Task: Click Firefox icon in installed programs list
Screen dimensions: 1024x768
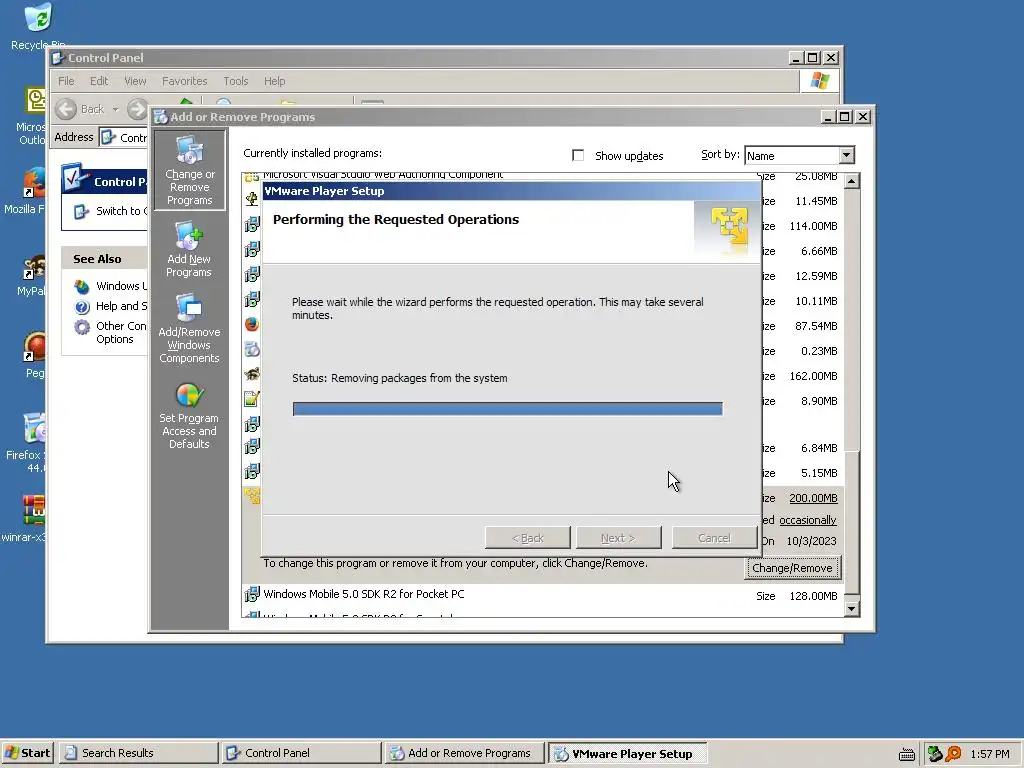Action: pyautogui.click(x=252, y=325)
